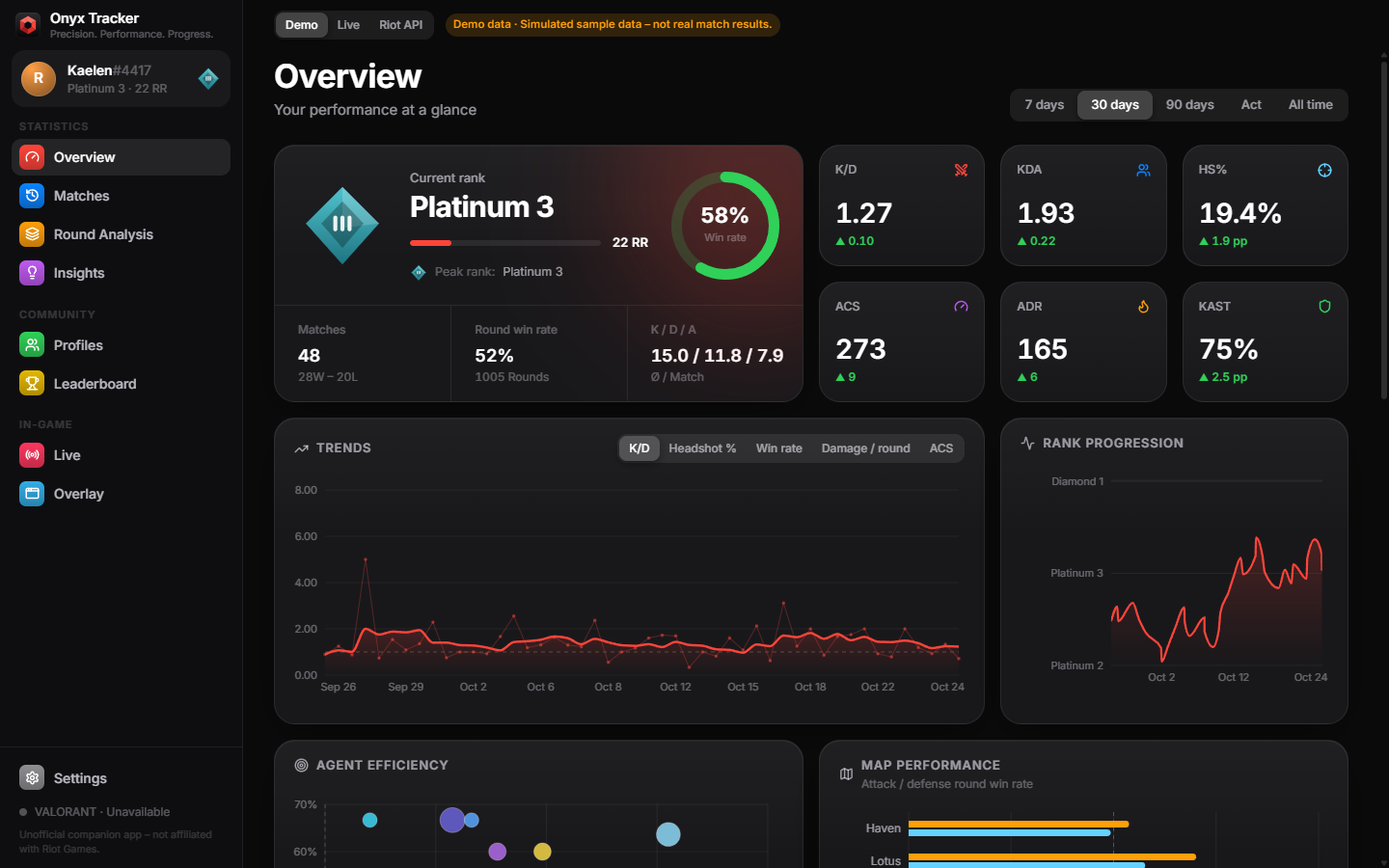This screenshot has width=1389, height=868.
Task: Switch data source to Riot API
Action: (x=400, y=25)
